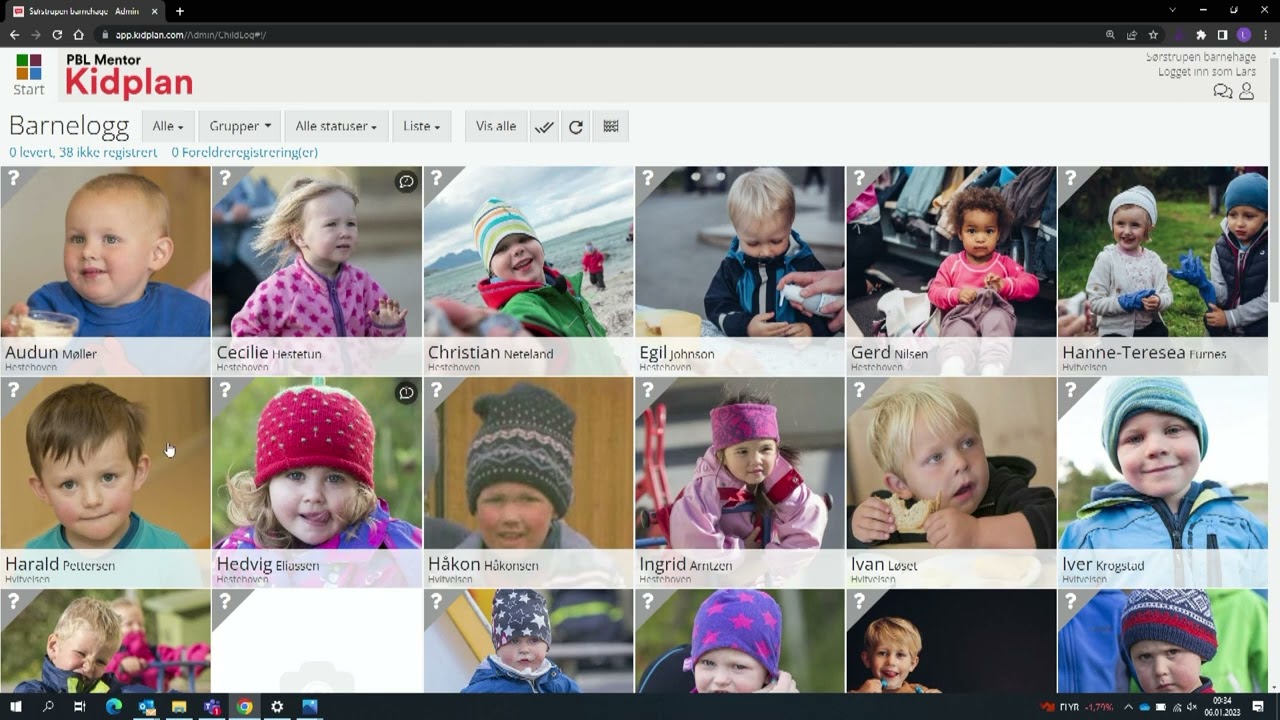Viewport: 1280px width, 720px height.
Task: Click question mark status on Audun's card
Action: [14, 178]
